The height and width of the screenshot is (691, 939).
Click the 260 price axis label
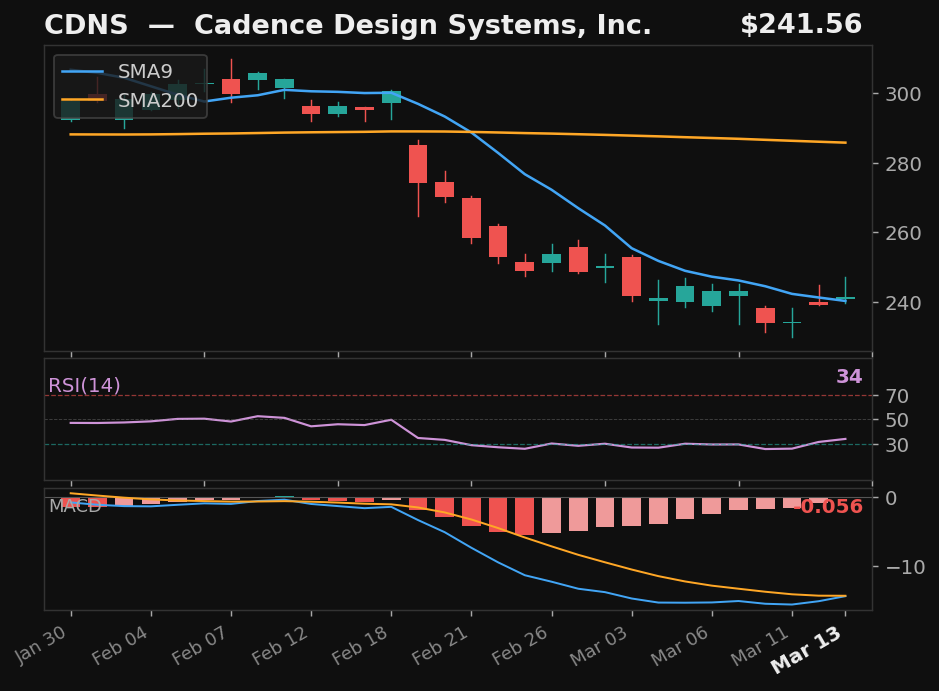pyautogui.click(x=903, y=233)
